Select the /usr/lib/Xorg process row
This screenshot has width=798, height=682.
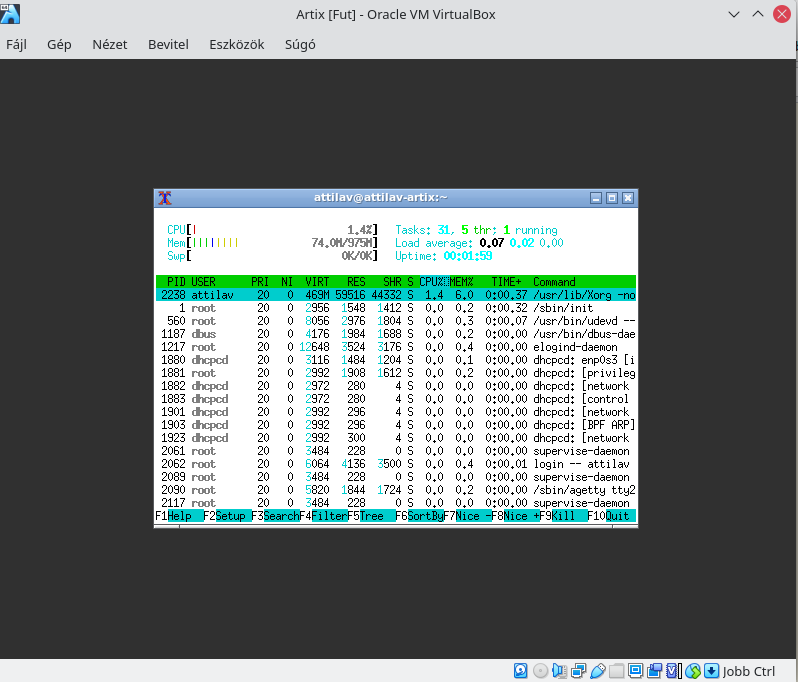(x=396, y=295)
